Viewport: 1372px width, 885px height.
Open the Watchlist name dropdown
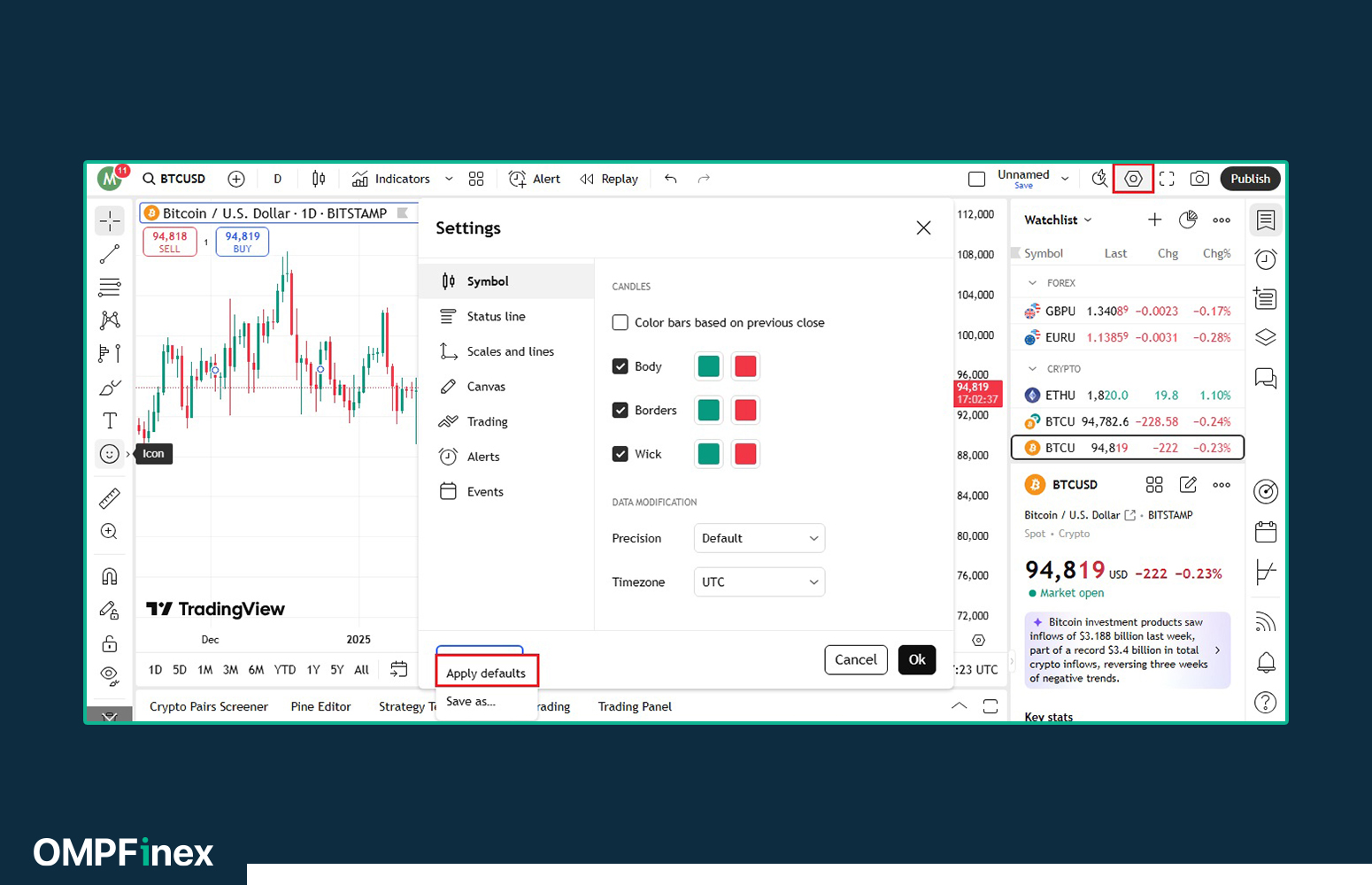(x=1058, y=219)
